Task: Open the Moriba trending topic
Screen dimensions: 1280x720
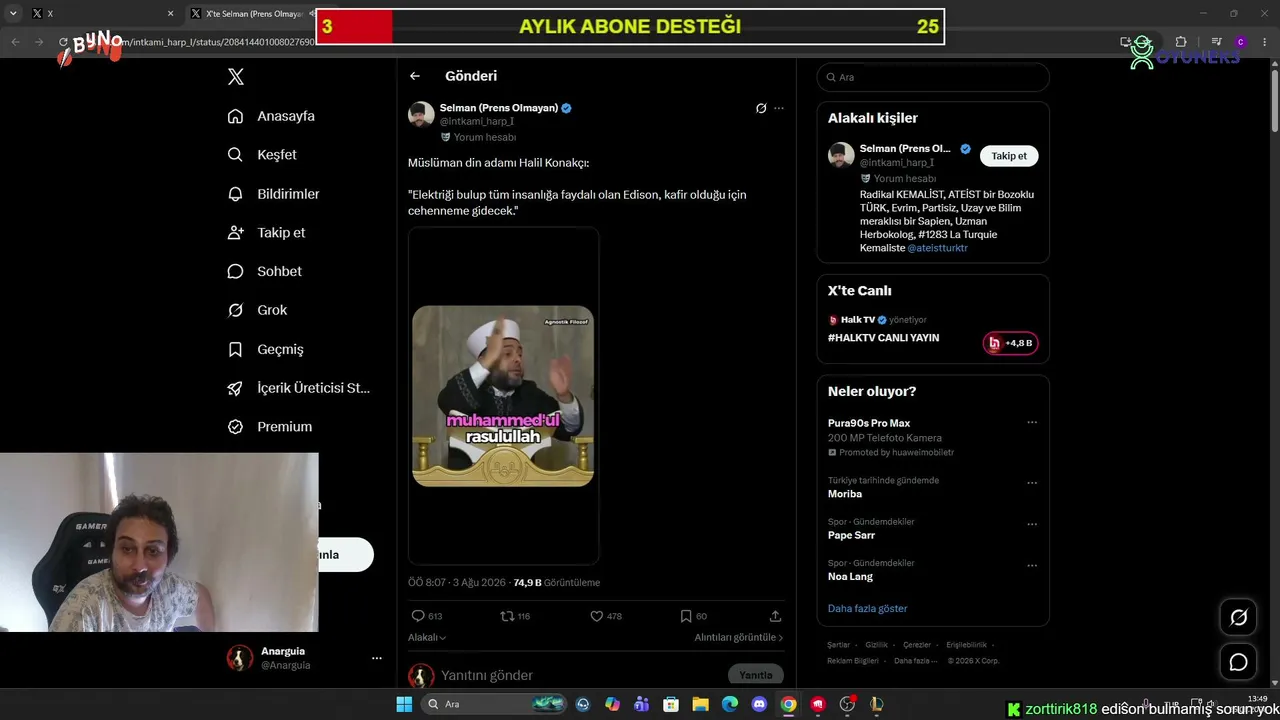Action: click(x=845, y=494)
